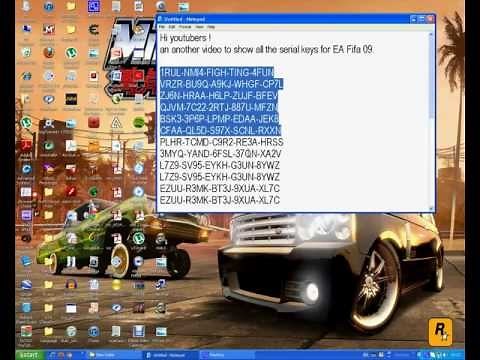Click the Notepad title bar
This screenshot has width=480, height=360.
(x=283, y=19)
